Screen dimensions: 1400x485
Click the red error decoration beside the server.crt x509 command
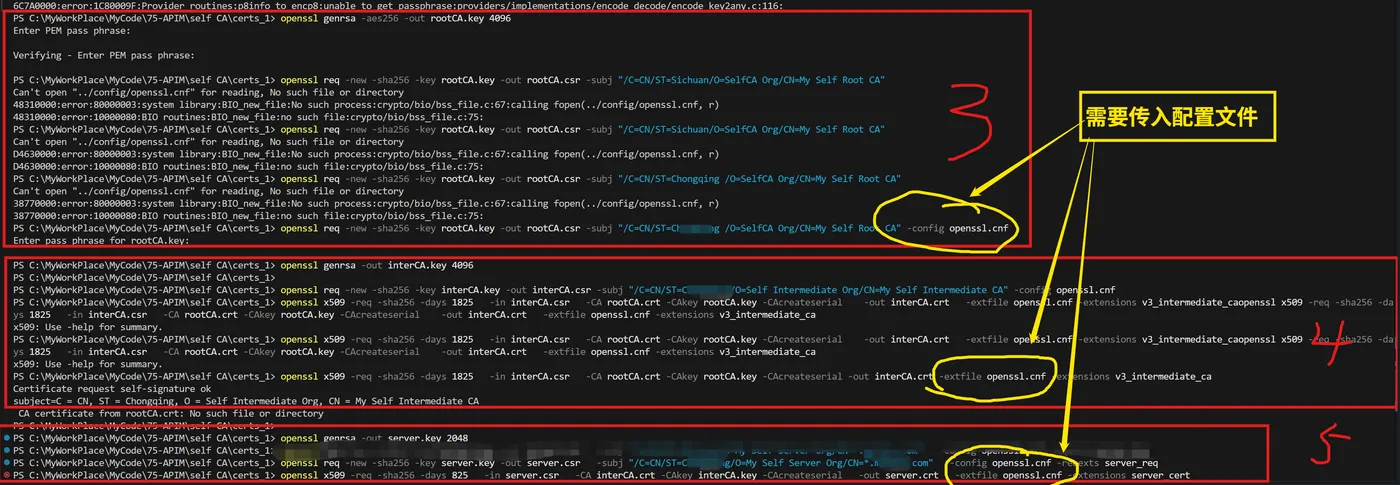tap(8, 476)
